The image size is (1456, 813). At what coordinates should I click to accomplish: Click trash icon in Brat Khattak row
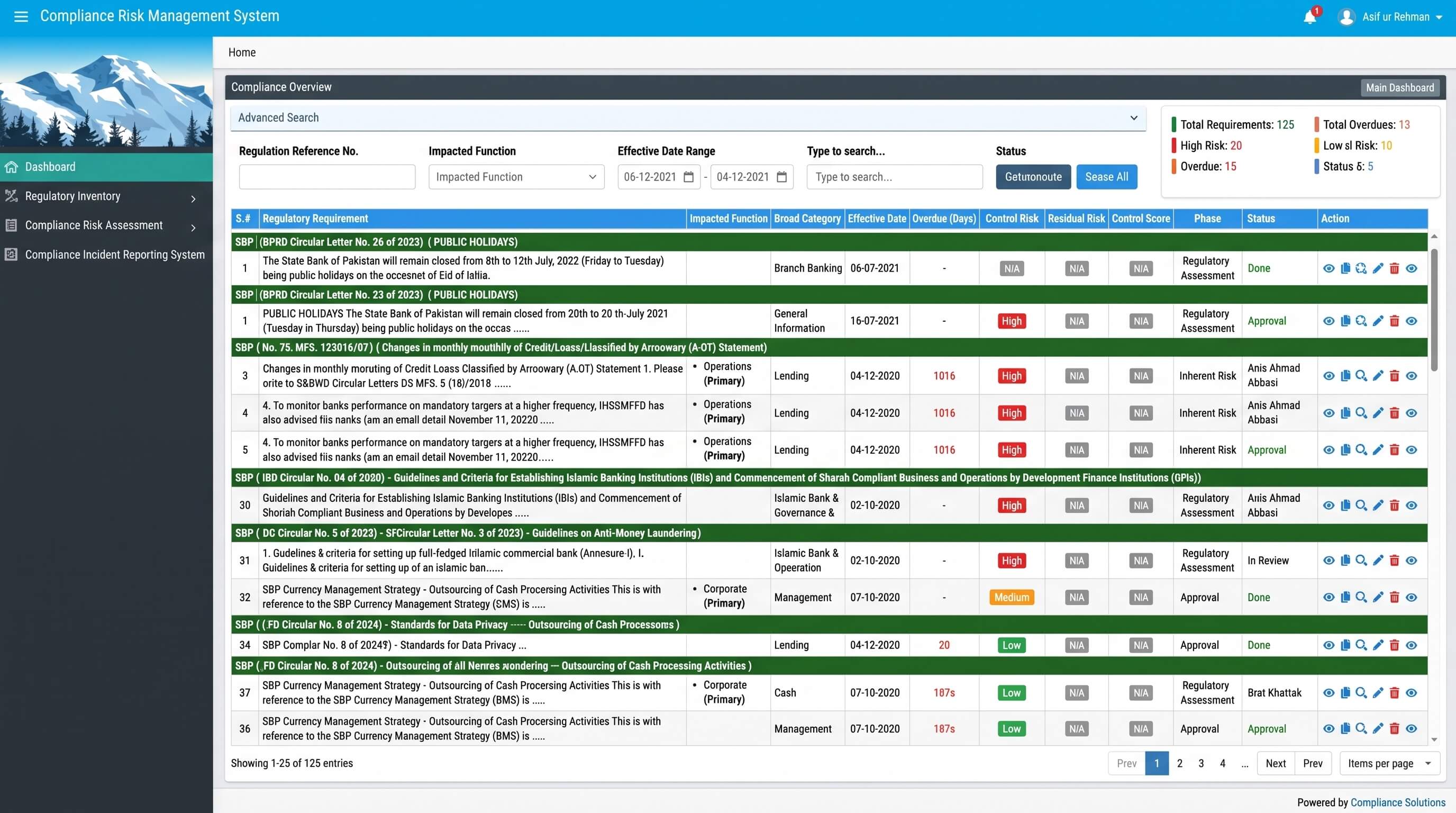point(1395,693)
